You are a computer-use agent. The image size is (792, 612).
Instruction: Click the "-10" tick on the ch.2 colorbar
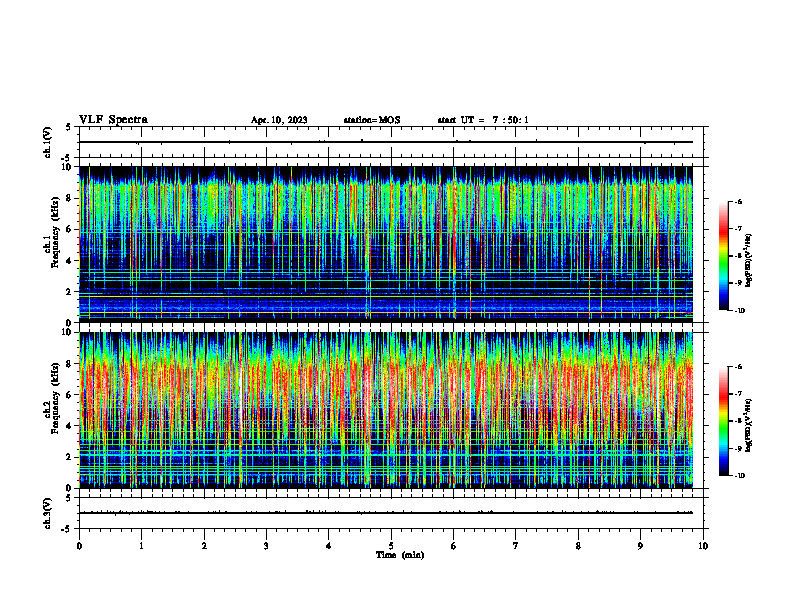click(x=740, y=476)
